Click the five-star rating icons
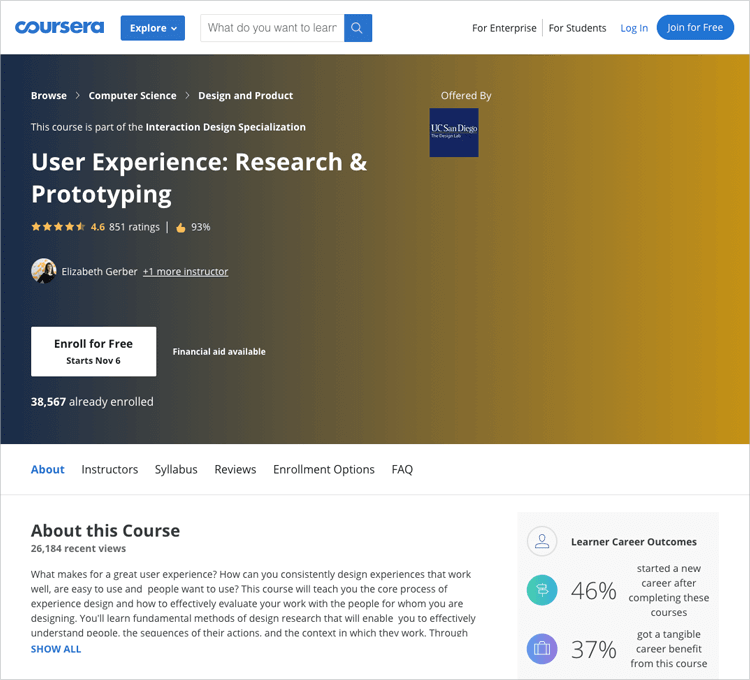750x680 pixels. click(58, 227)
